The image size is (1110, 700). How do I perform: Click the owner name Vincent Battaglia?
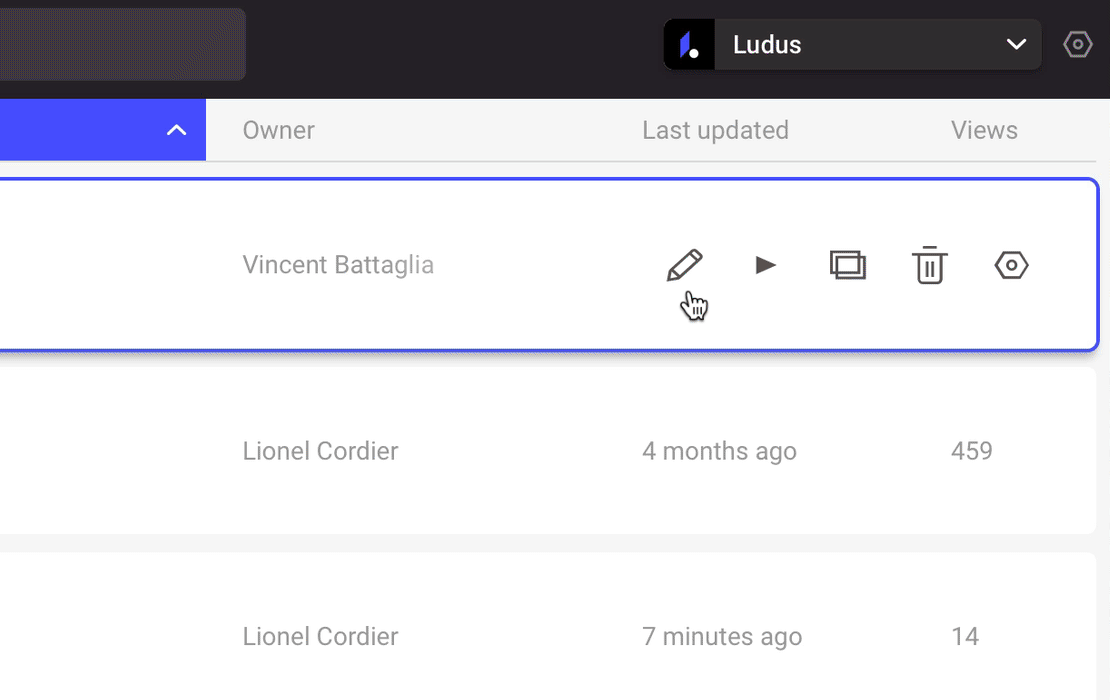(338, 265)
